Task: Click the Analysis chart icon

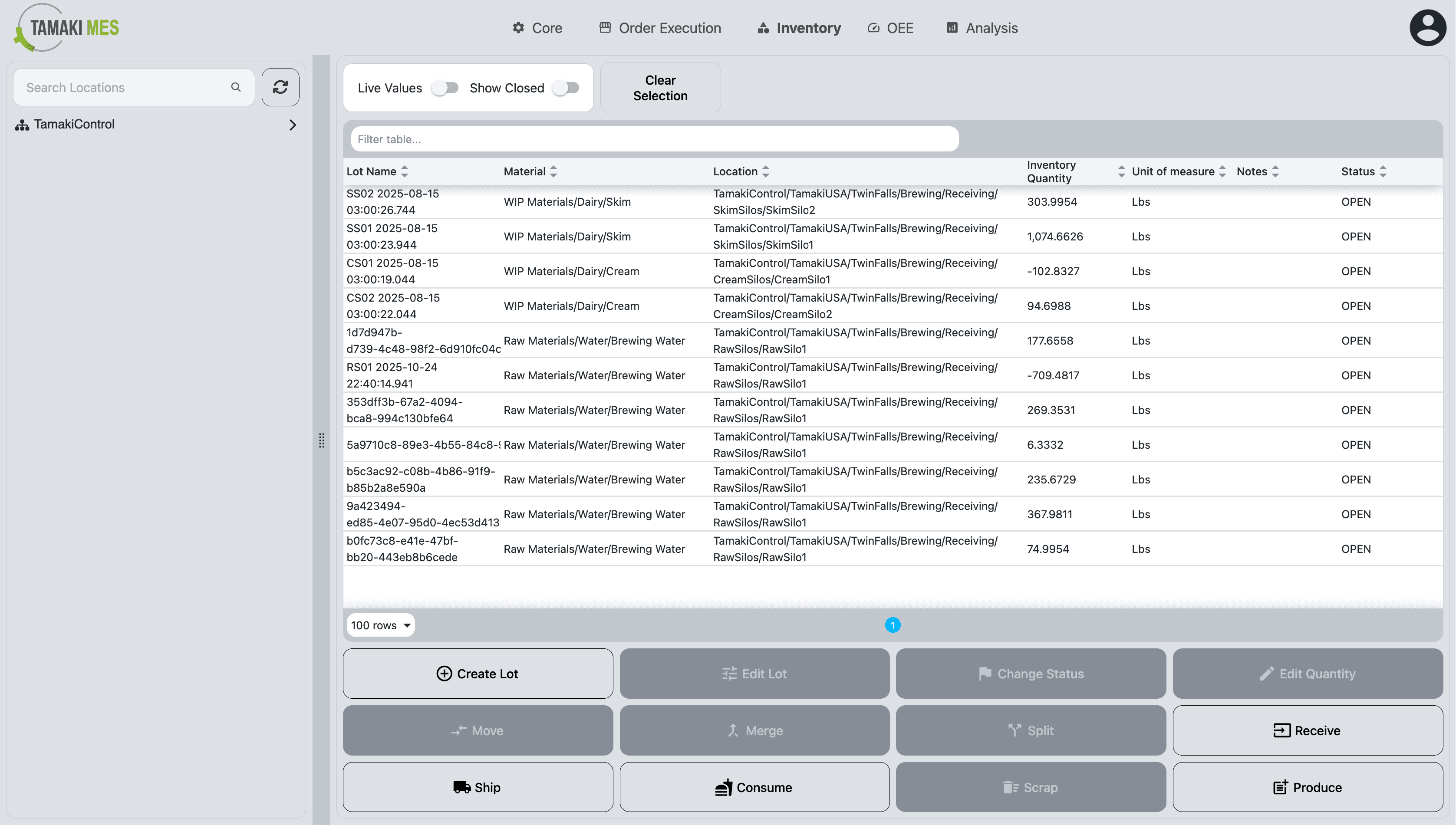Action: click(x=952, y=28)
